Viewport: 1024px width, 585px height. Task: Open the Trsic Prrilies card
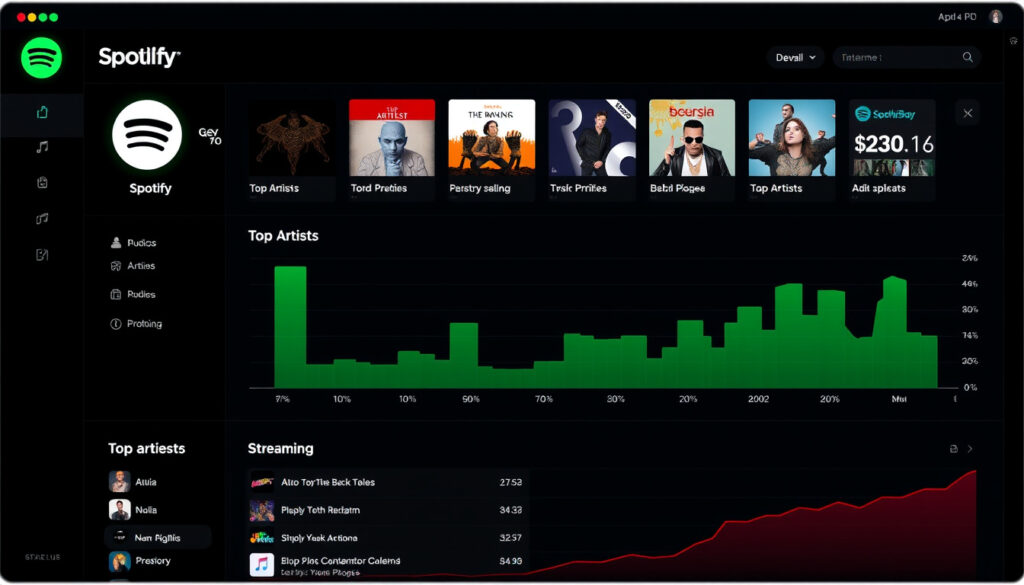[x=592, y=150]
